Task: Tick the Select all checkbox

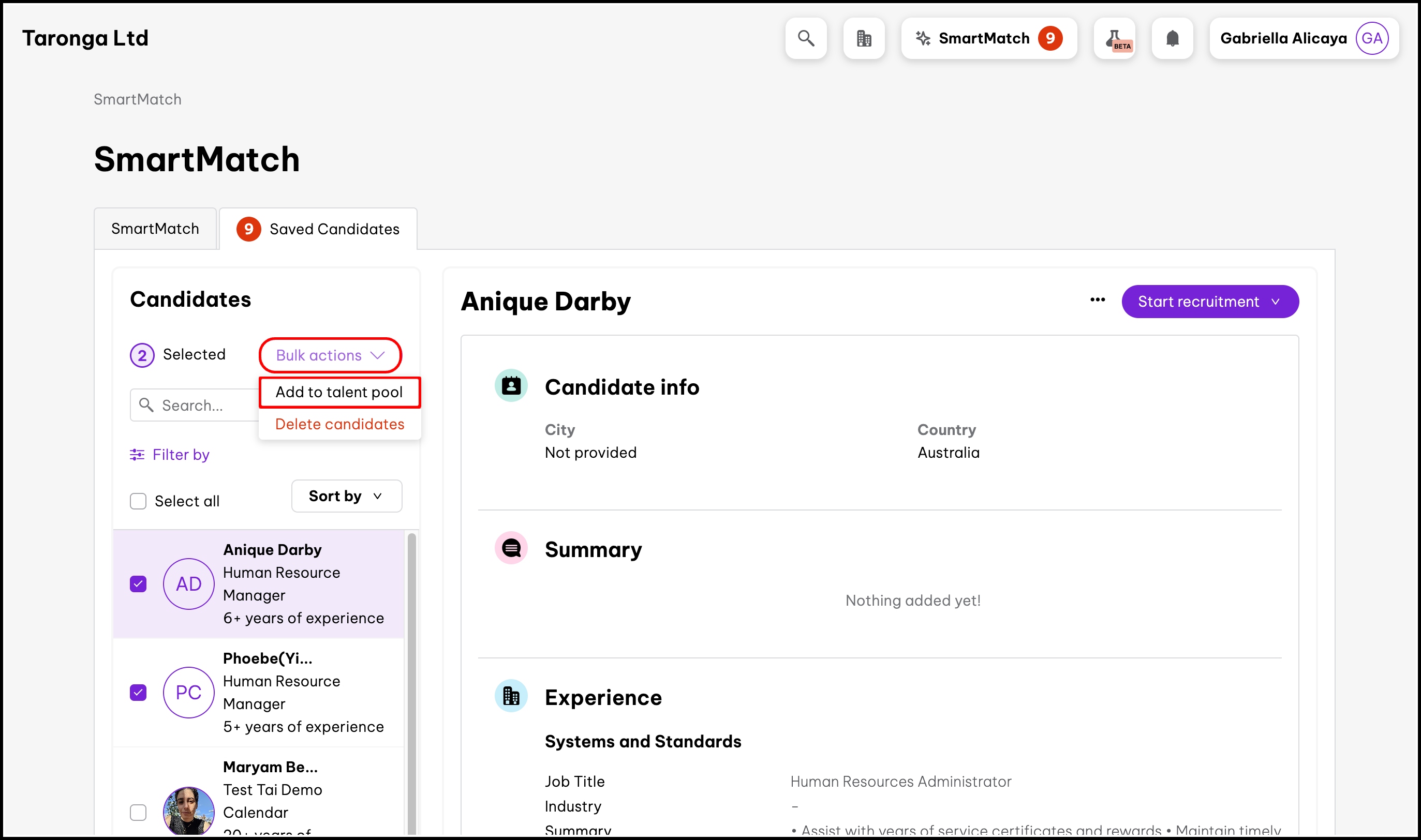Action: click(138, 502)
